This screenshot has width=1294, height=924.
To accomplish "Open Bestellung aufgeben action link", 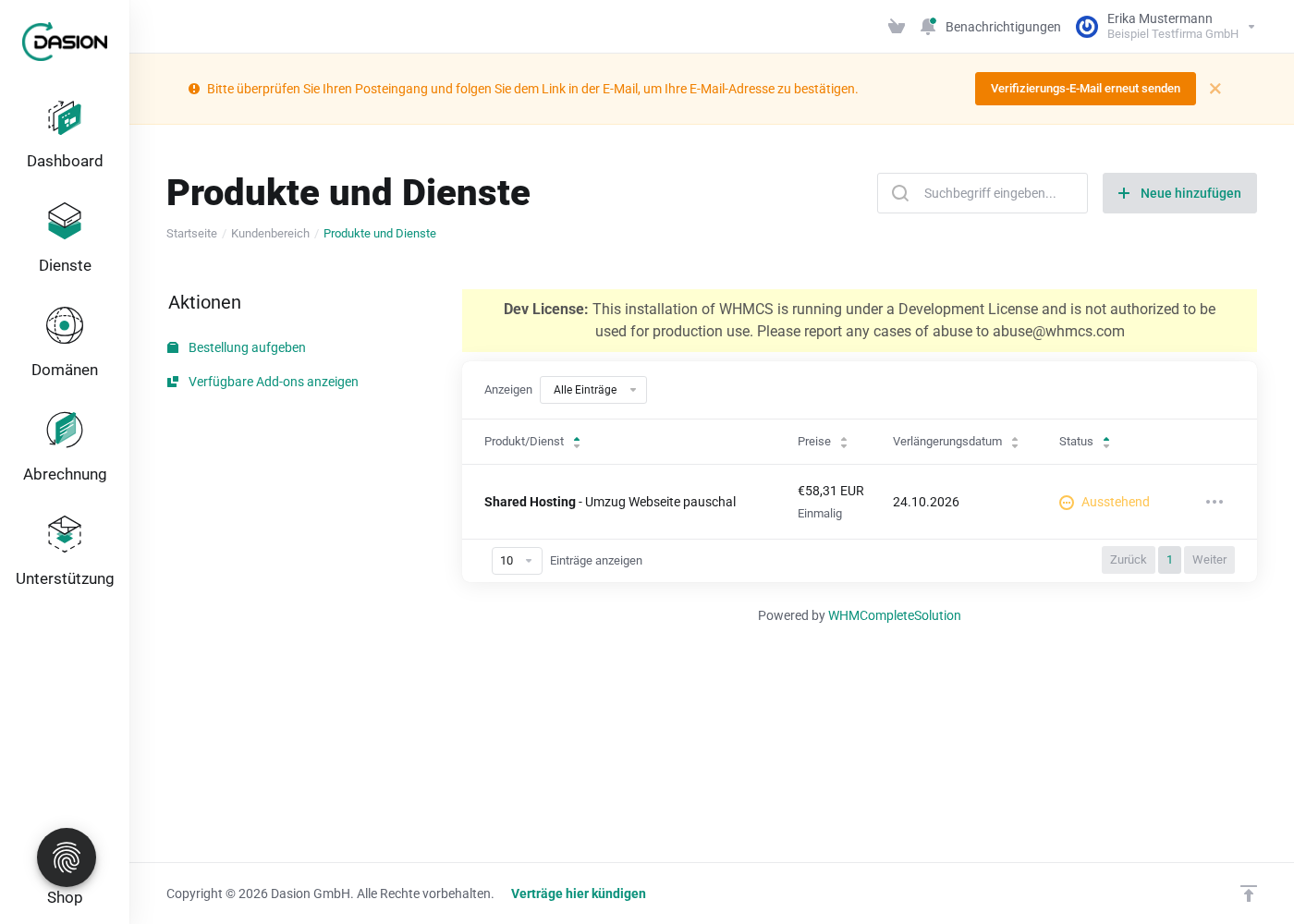I will pos(247,347).
